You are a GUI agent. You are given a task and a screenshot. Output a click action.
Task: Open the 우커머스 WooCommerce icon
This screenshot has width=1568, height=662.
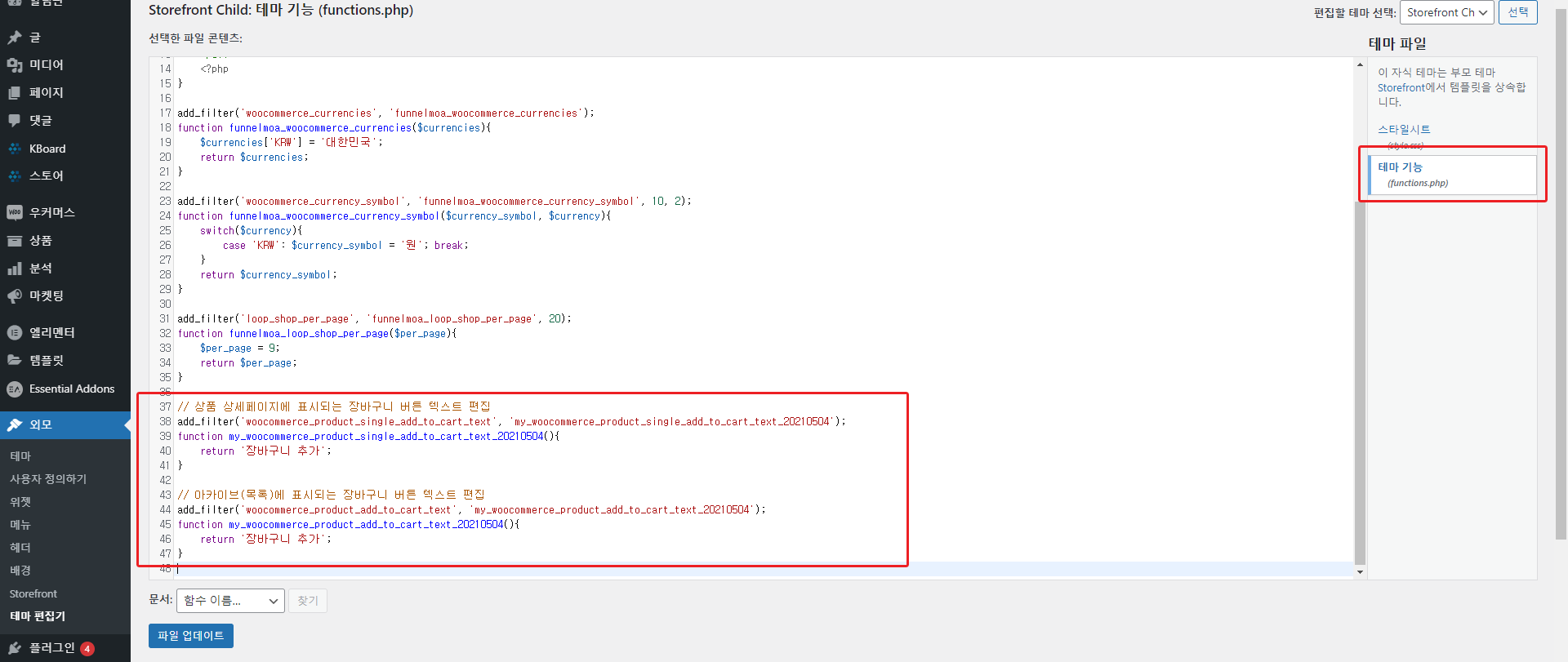click(x=15, y=213)
